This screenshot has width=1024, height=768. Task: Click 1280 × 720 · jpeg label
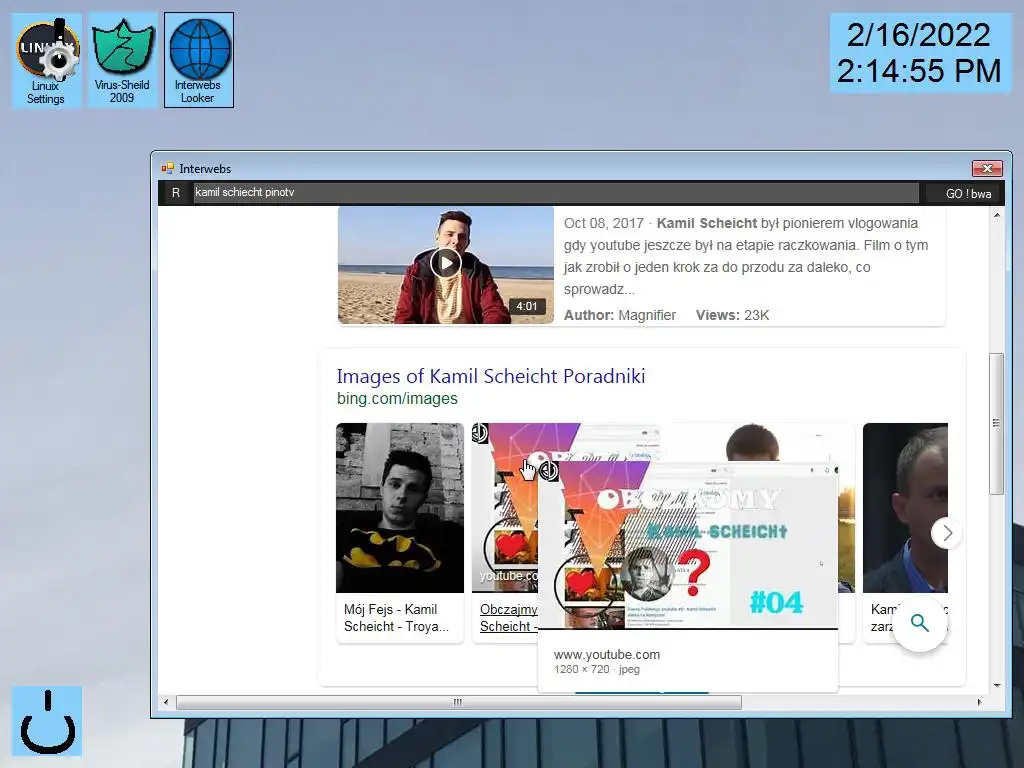coord(597,669)
